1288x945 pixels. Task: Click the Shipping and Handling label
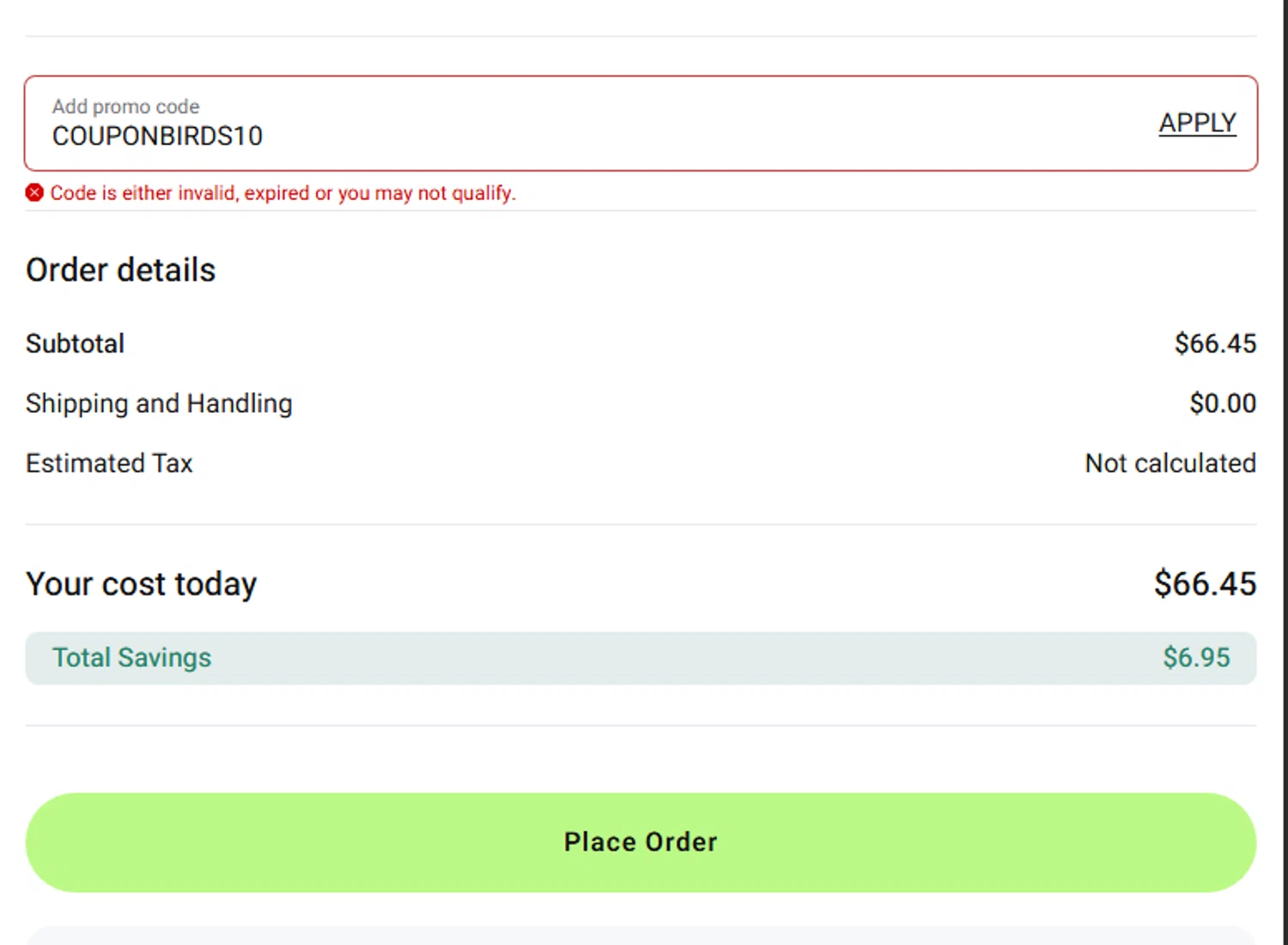coord(159,403)
